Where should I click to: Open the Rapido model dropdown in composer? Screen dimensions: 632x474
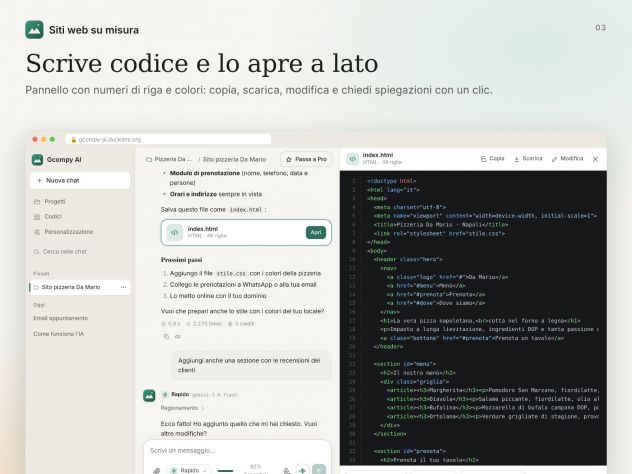click(189, 470)
